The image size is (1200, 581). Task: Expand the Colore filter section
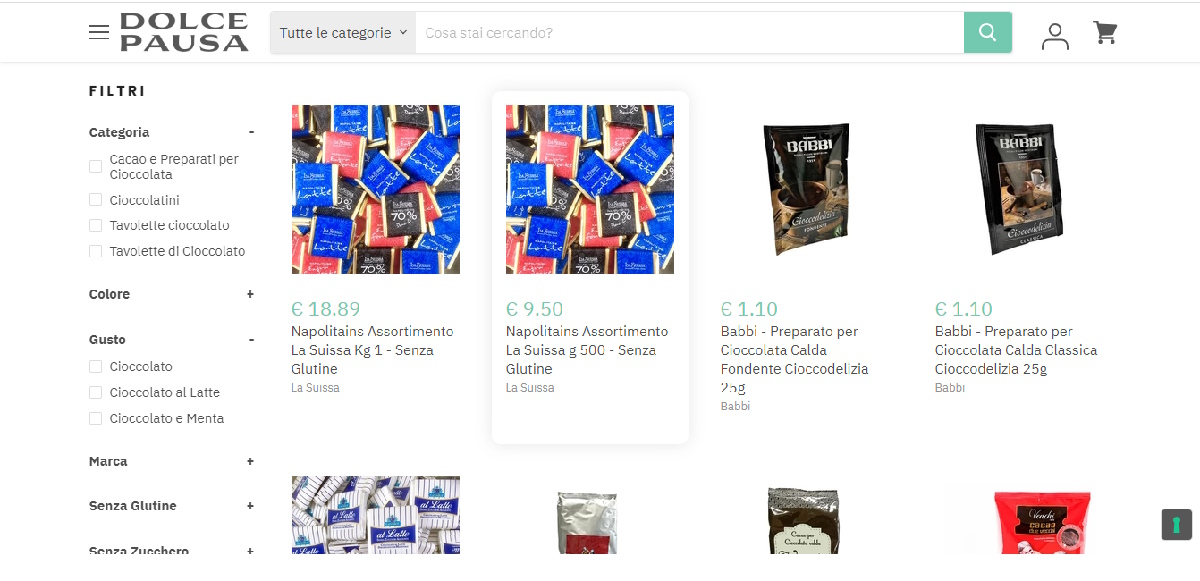pos(251,294)
